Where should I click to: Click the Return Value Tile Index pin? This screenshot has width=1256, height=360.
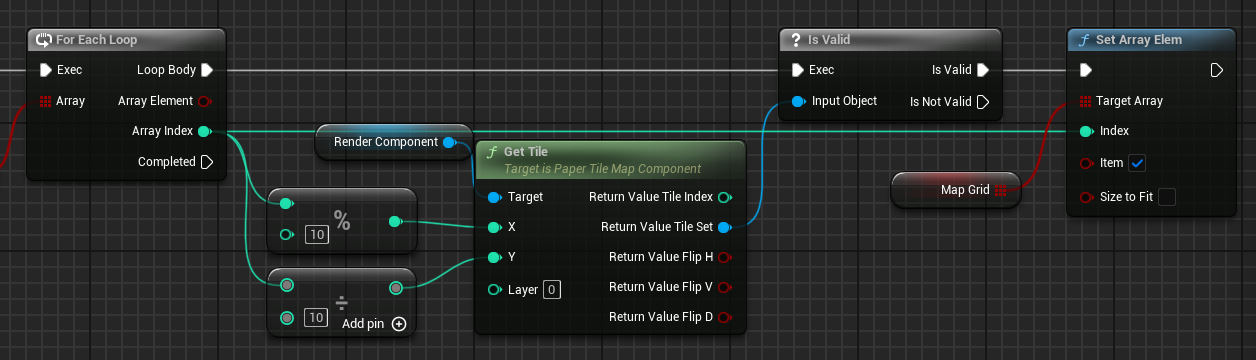click(x=725, y=197)
